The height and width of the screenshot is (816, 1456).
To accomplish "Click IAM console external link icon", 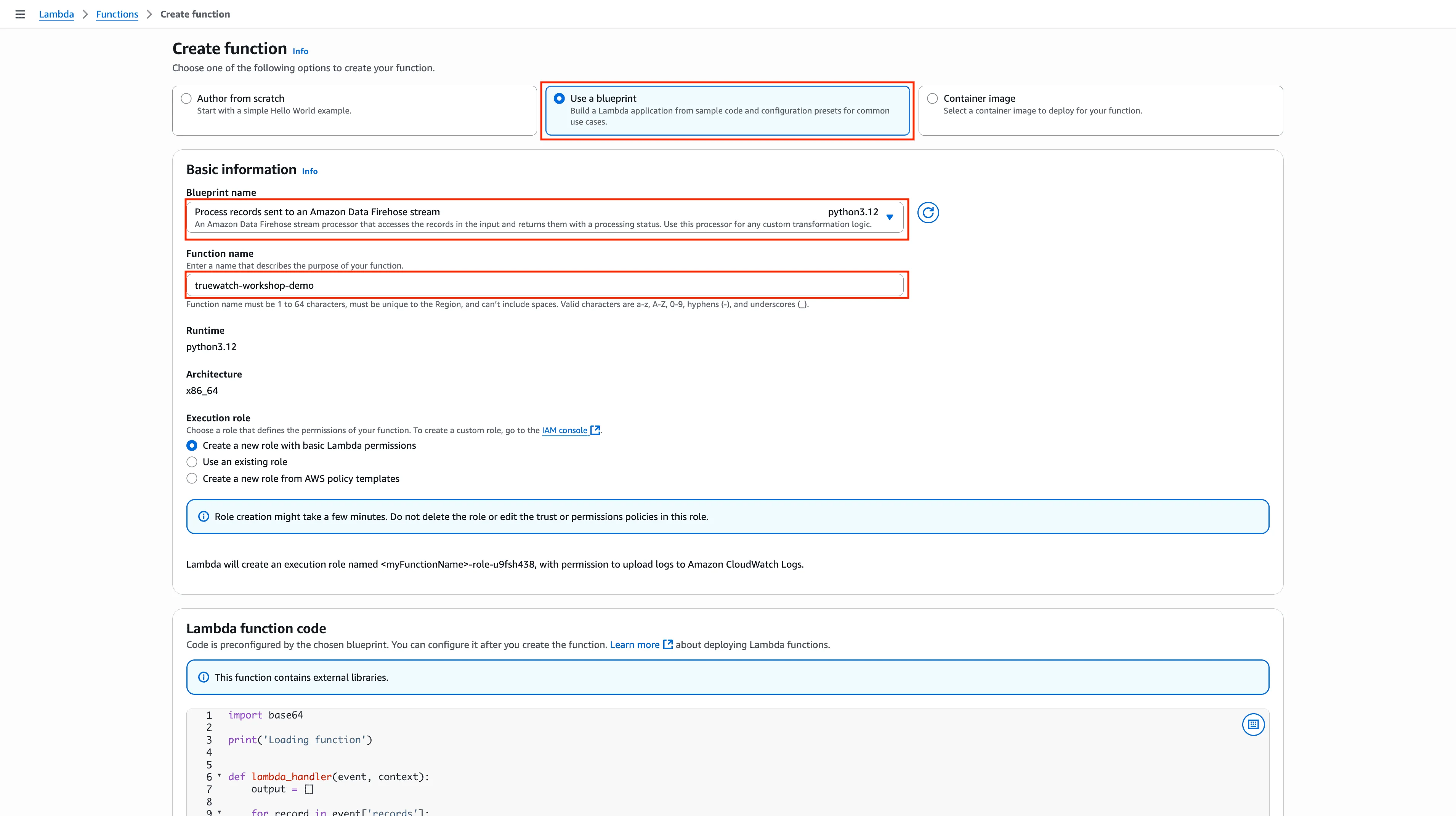I will [595, 430].
